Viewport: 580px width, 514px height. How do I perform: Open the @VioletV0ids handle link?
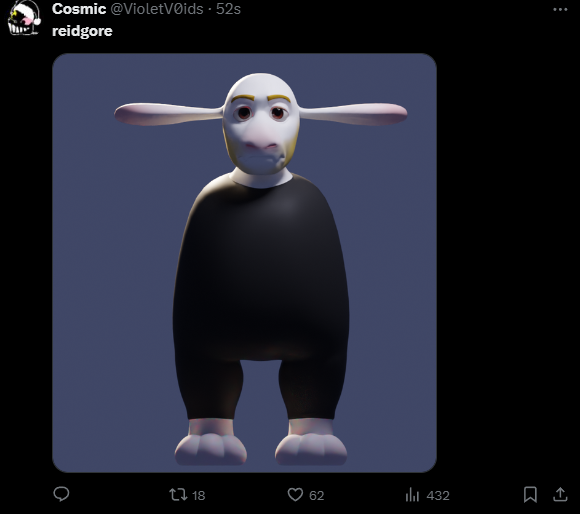[x=157, y=9]
